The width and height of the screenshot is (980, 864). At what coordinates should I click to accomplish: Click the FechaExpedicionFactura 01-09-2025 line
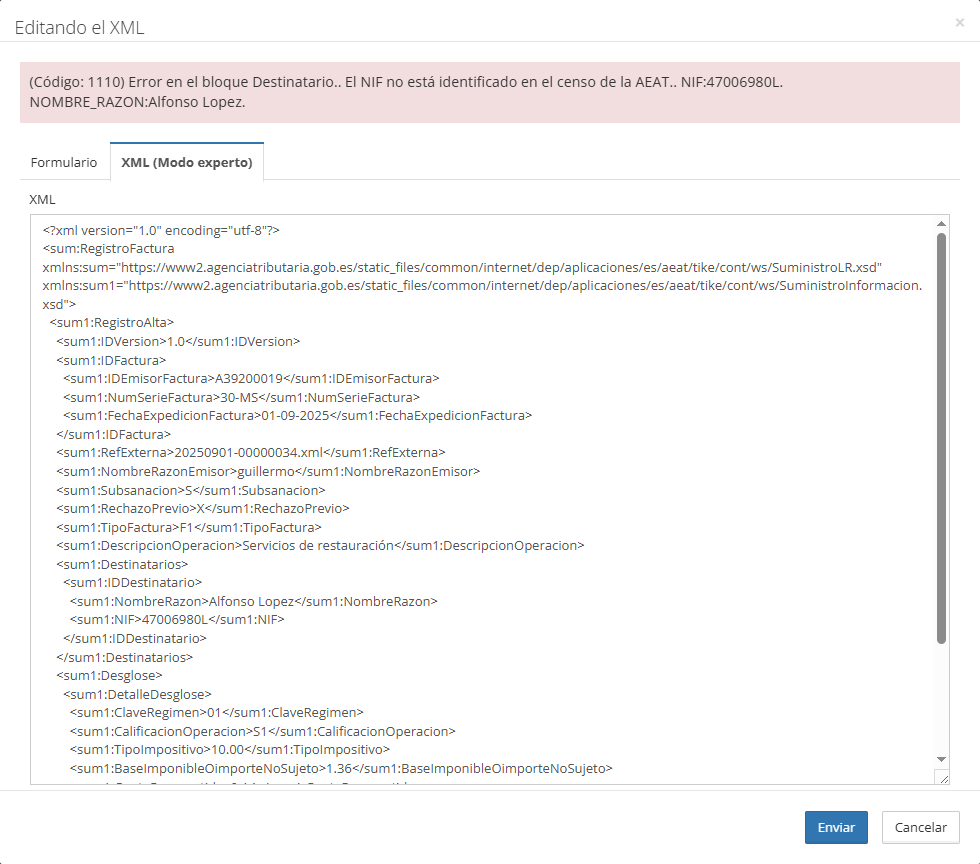point(298,415)
